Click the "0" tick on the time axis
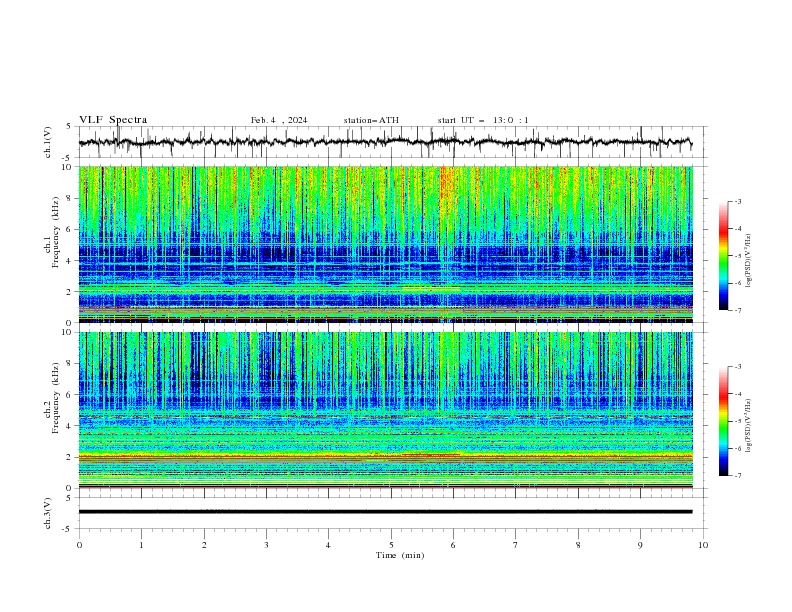Viewport: 792px width, 612px height. 79,545
